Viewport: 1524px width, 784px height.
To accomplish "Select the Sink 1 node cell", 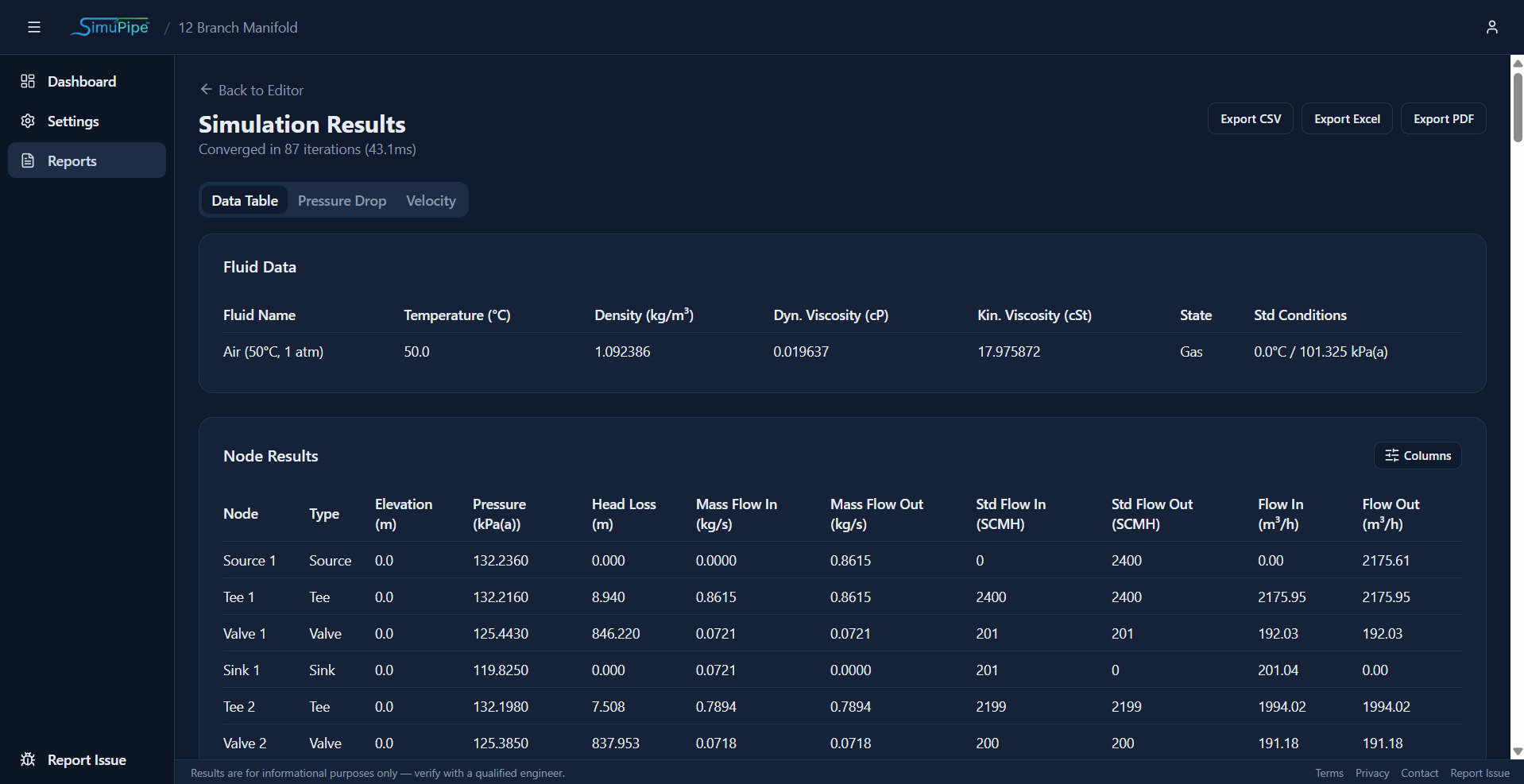I will pos(242,670).
